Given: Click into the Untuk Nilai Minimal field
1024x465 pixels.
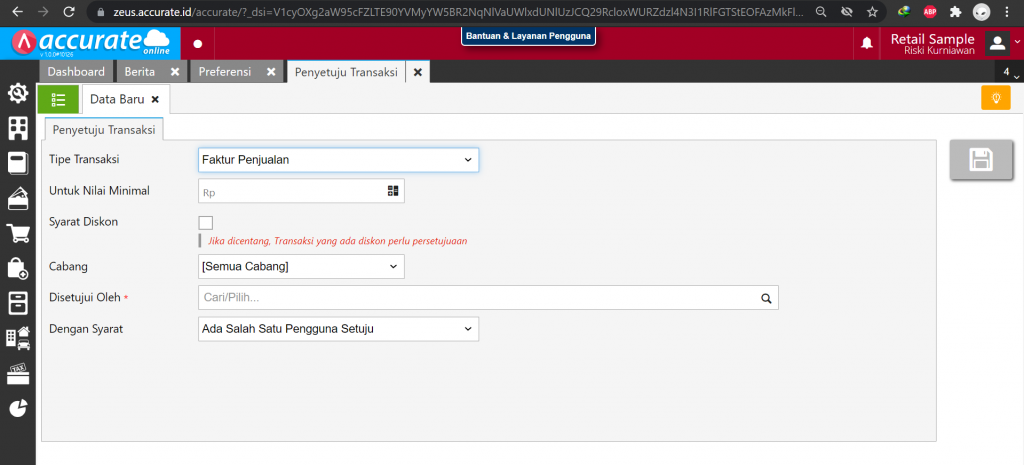Looking at the screenshot, I should tap(301, 191).
